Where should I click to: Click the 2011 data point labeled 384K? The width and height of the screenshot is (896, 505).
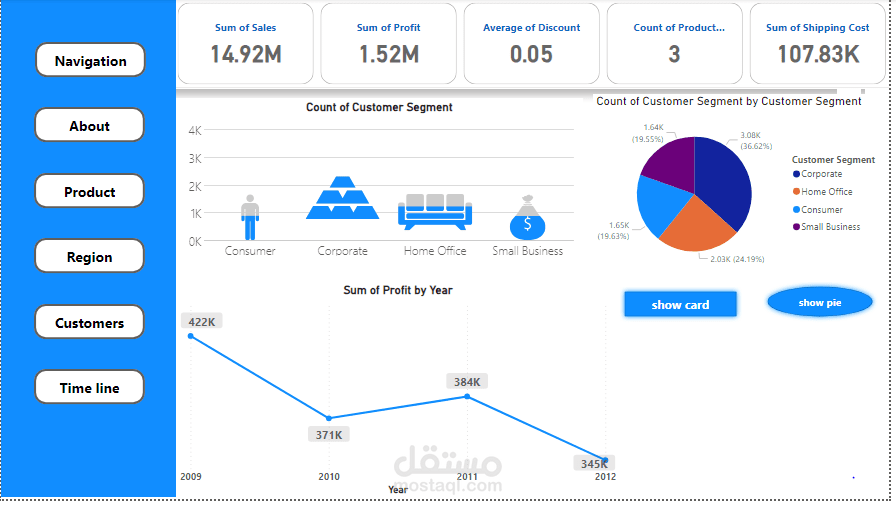pyautogui.click(x=467, y=396)
